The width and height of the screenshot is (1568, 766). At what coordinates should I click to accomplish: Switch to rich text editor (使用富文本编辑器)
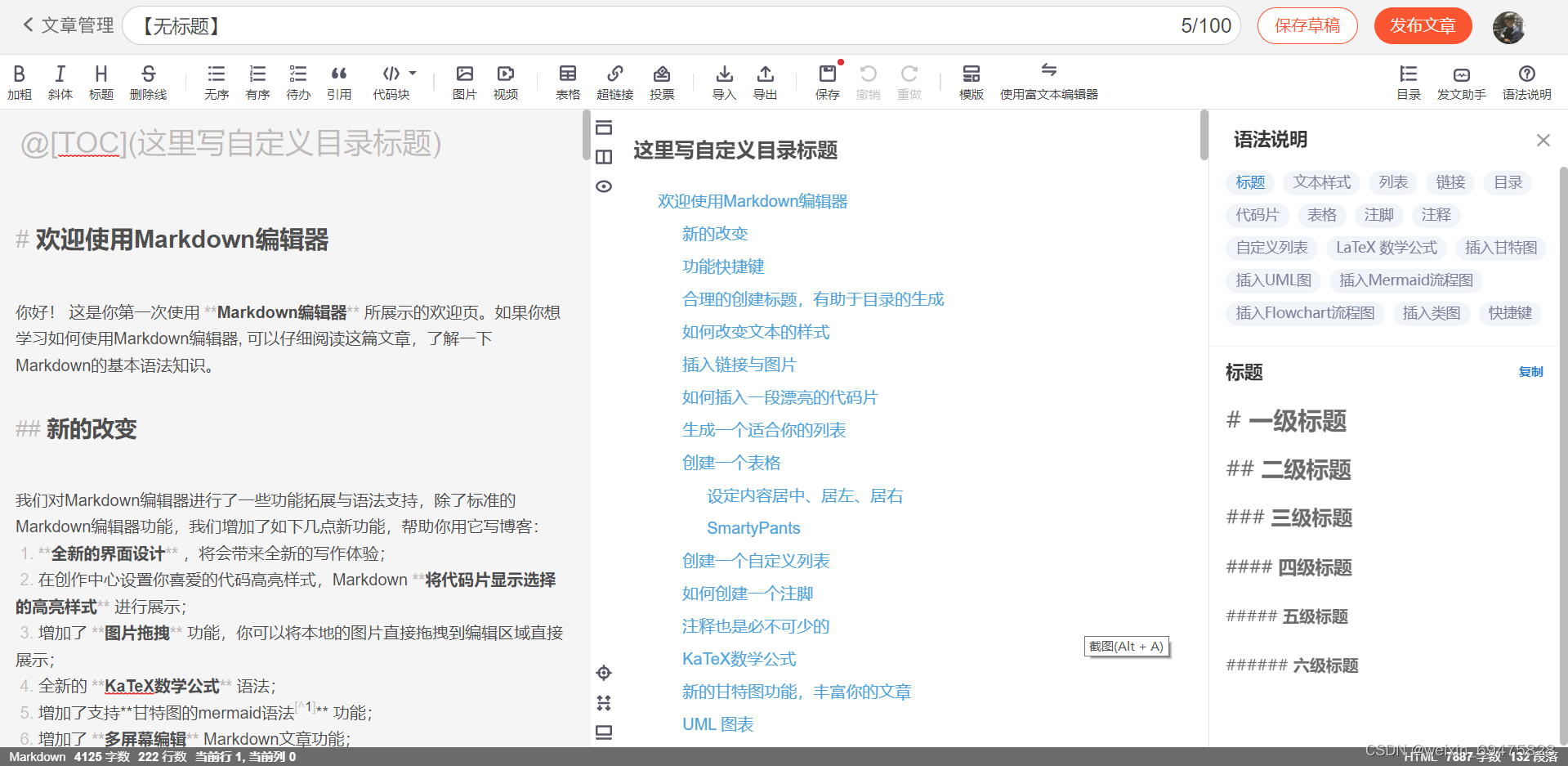pos(1049,83)
